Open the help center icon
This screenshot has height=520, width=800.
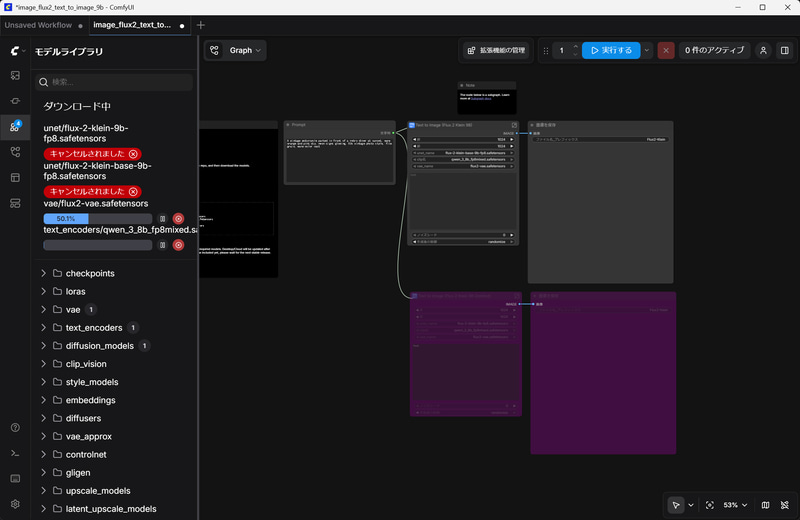pyautogui.click(x=15, y=428)
